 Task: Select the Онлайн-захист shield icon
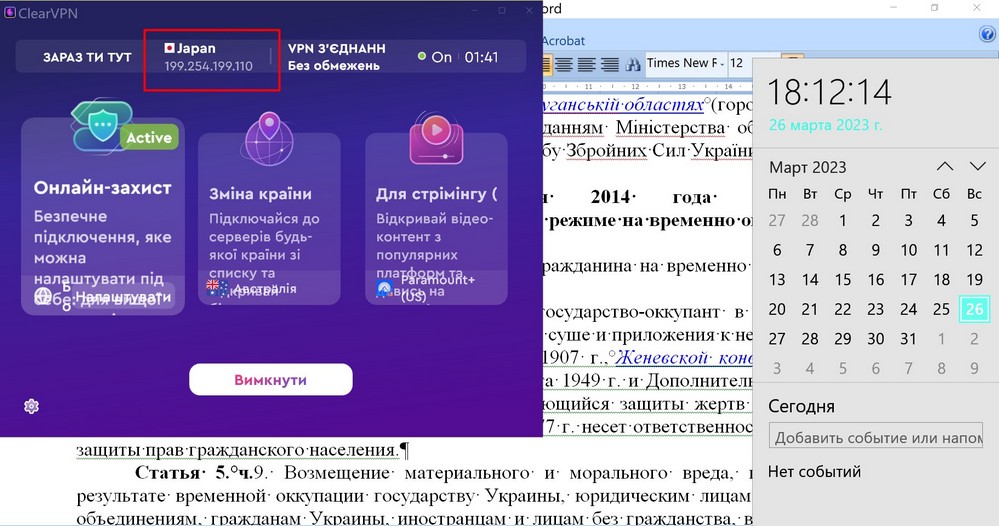103,126
